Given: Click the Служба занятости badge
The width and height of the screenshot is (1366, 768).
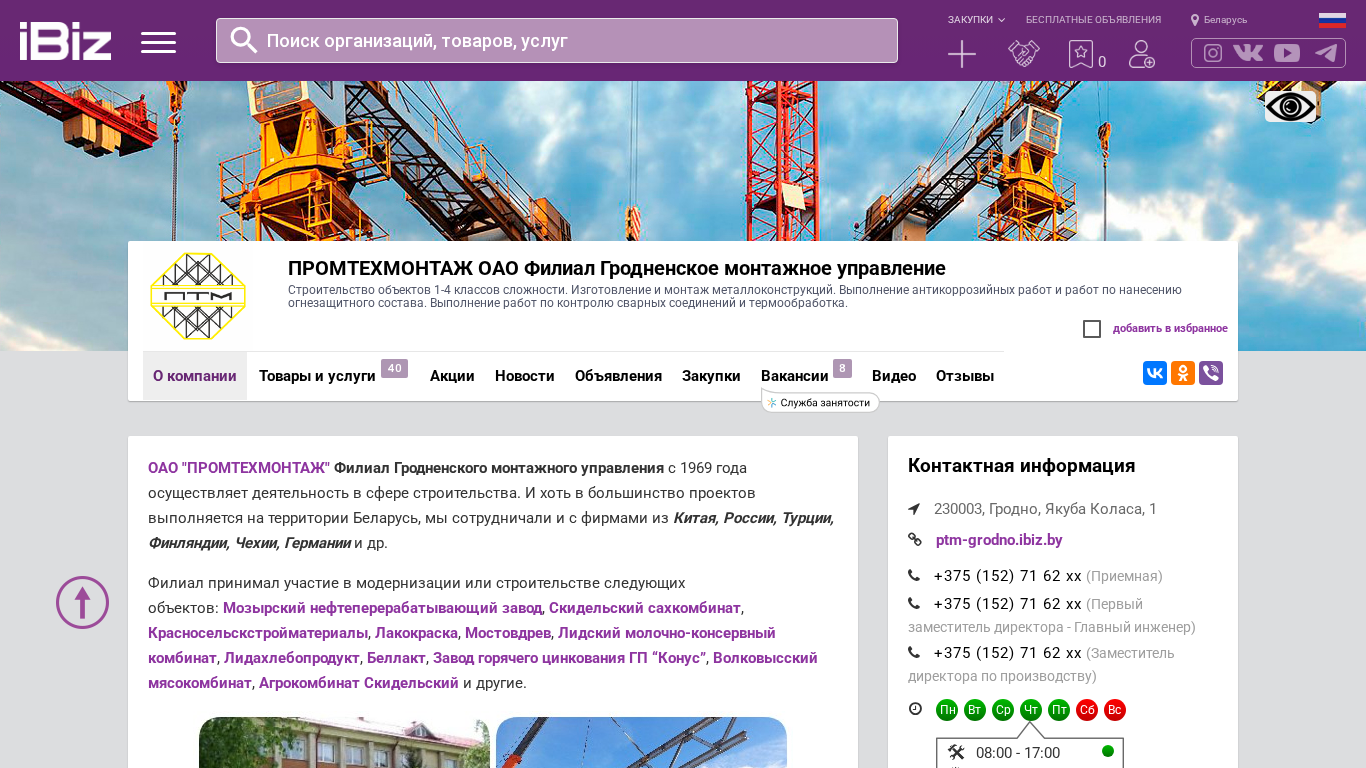Looking at the screenshot, I should click(x=821, y=402).
